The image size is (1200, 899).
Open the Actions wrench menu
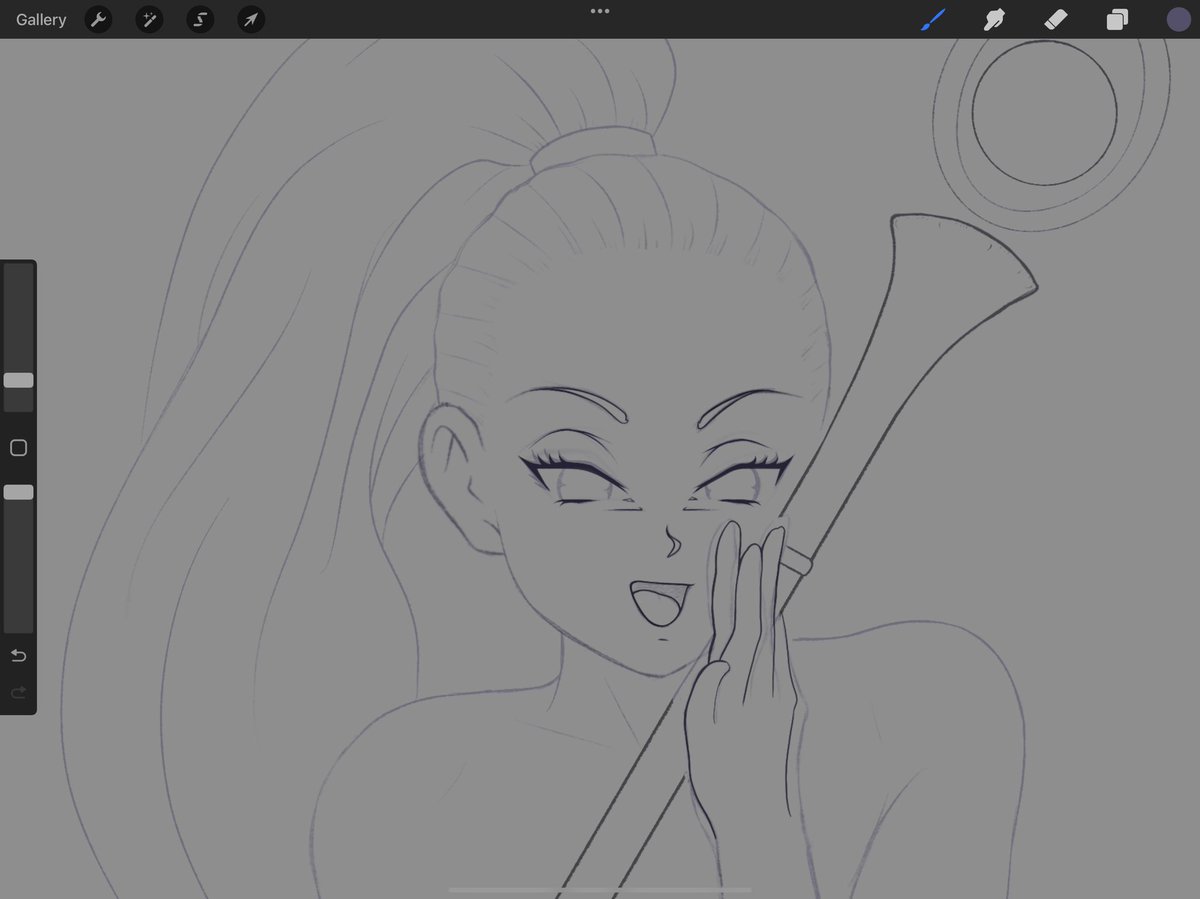[98, 19]
